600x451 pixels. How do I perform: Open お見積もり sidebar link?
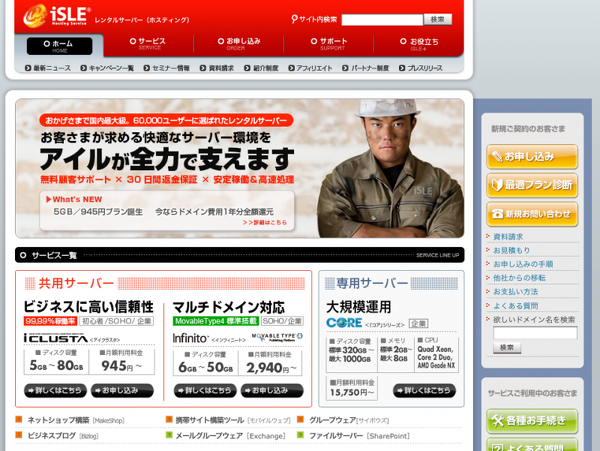512,250
